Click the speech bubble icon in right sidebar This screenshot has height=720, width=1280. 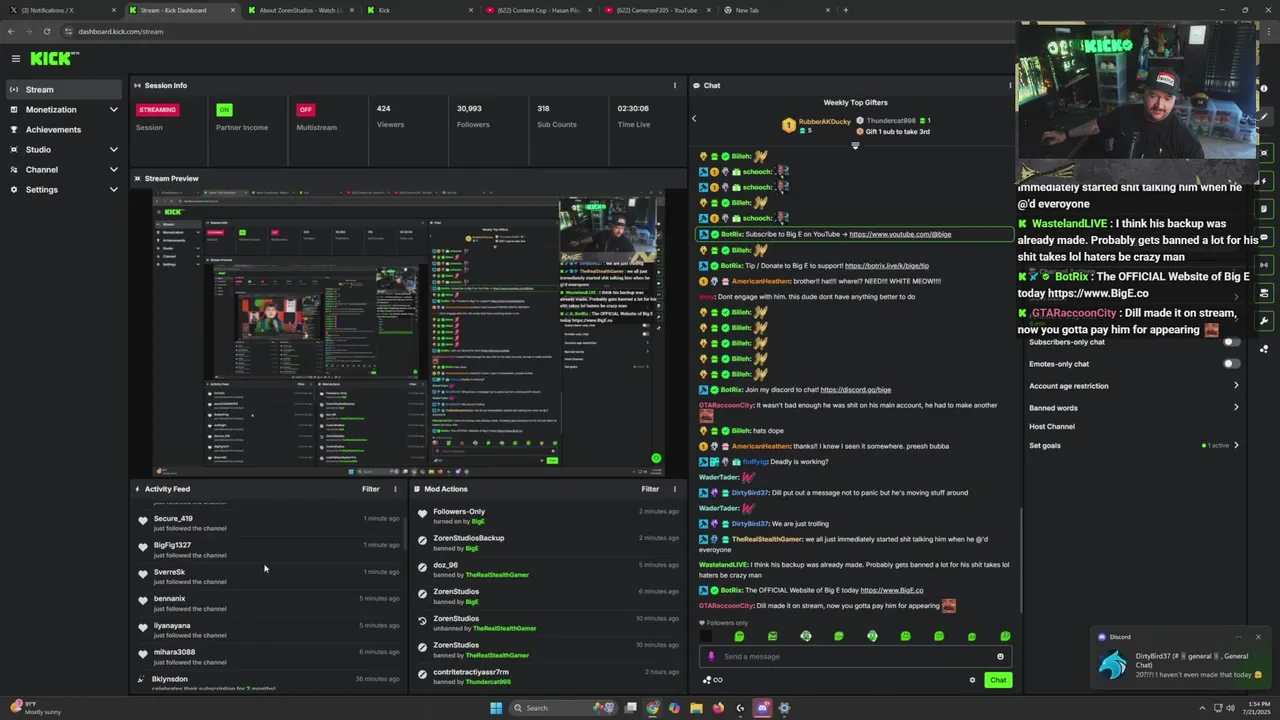[x=1264, y=237]
